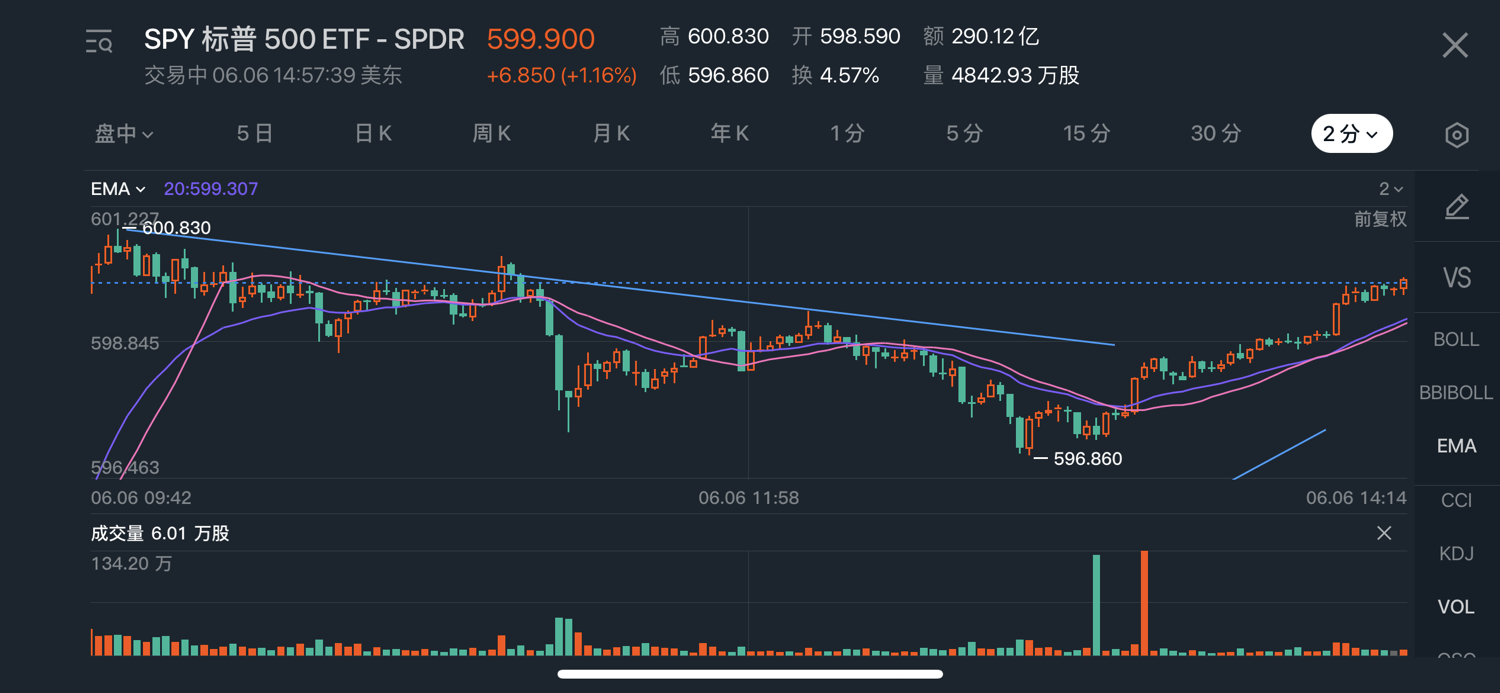
Task: Open the stock search list icon
Action: click(99, 42)
